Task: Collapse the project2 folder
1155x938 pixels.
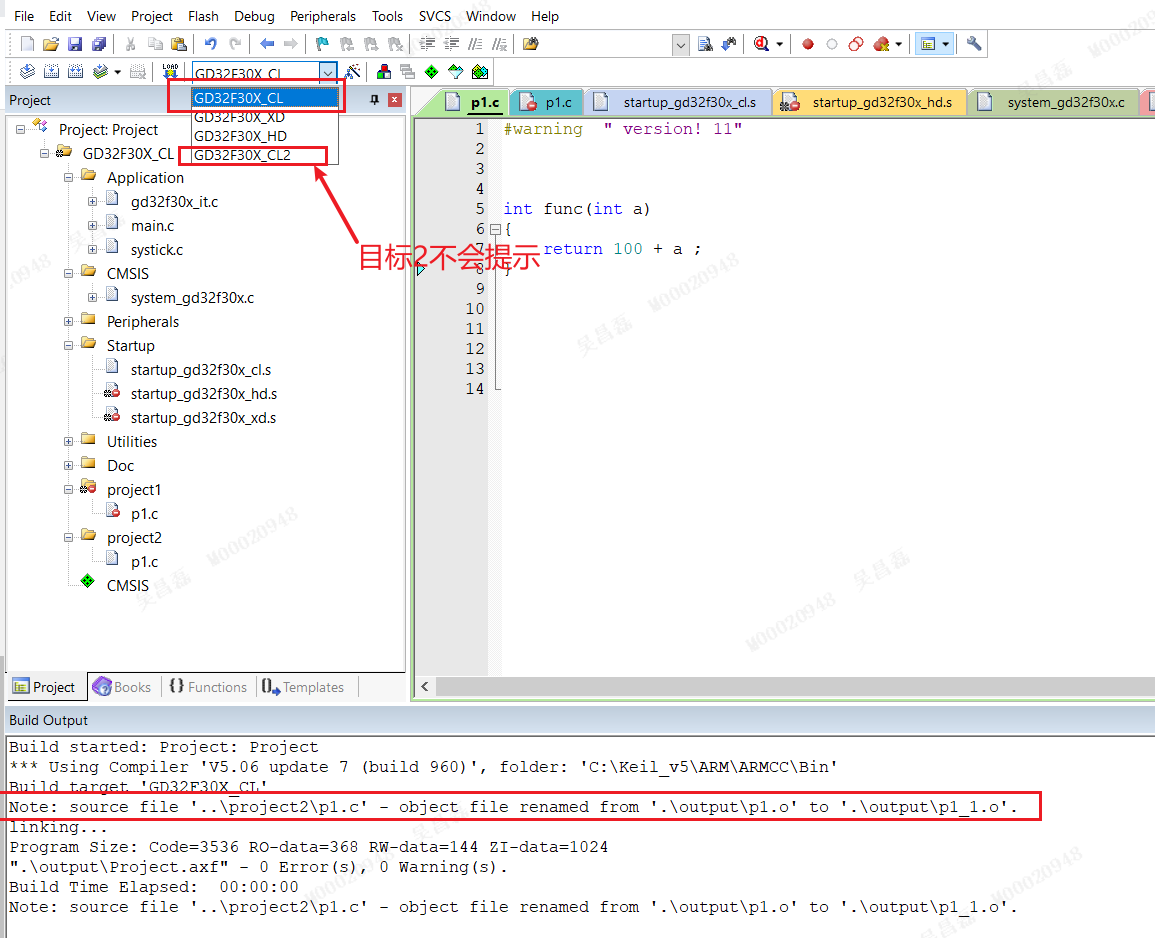Action: (69, 537)
